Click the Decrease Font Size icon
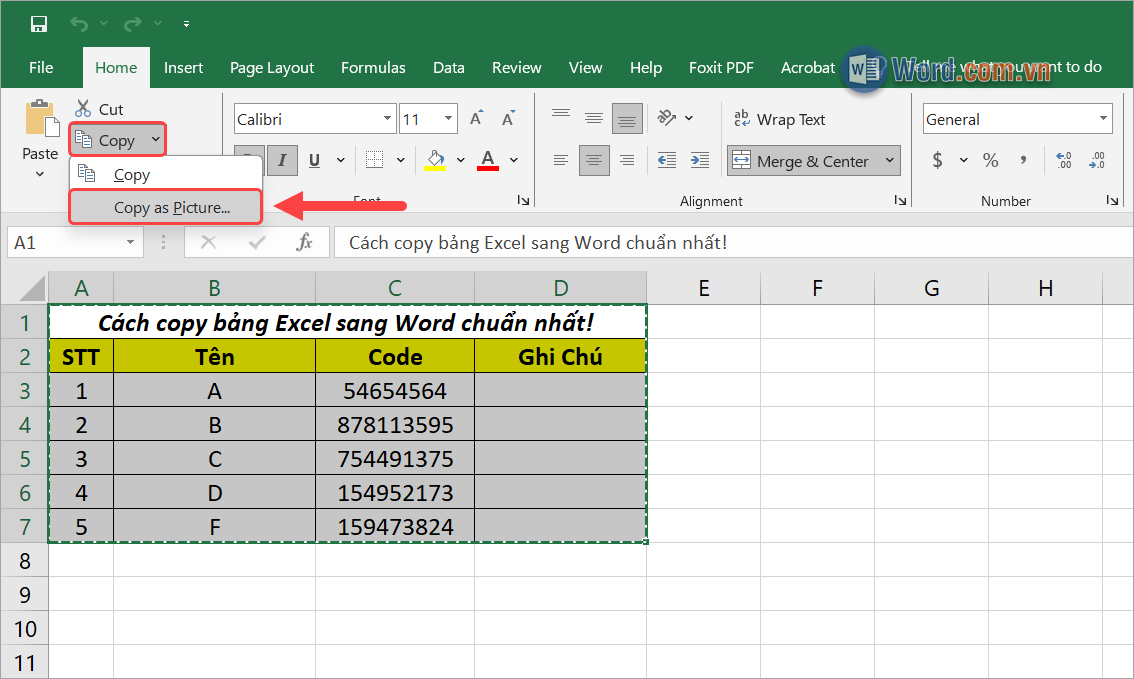Viewport: 1134px width, 679px height. pos(508,119)
